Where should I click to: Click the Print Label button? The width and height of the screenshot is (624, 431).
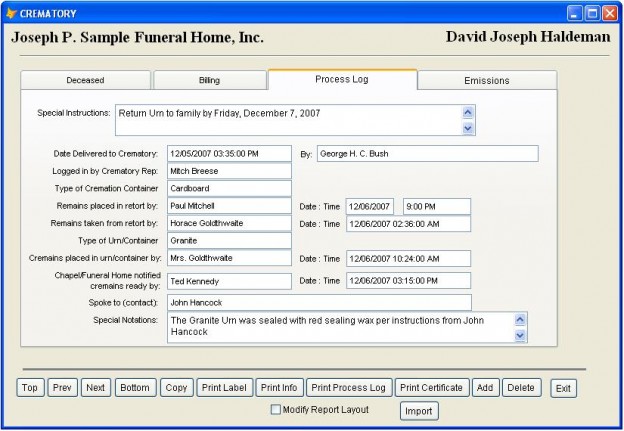tap(224, 387)
